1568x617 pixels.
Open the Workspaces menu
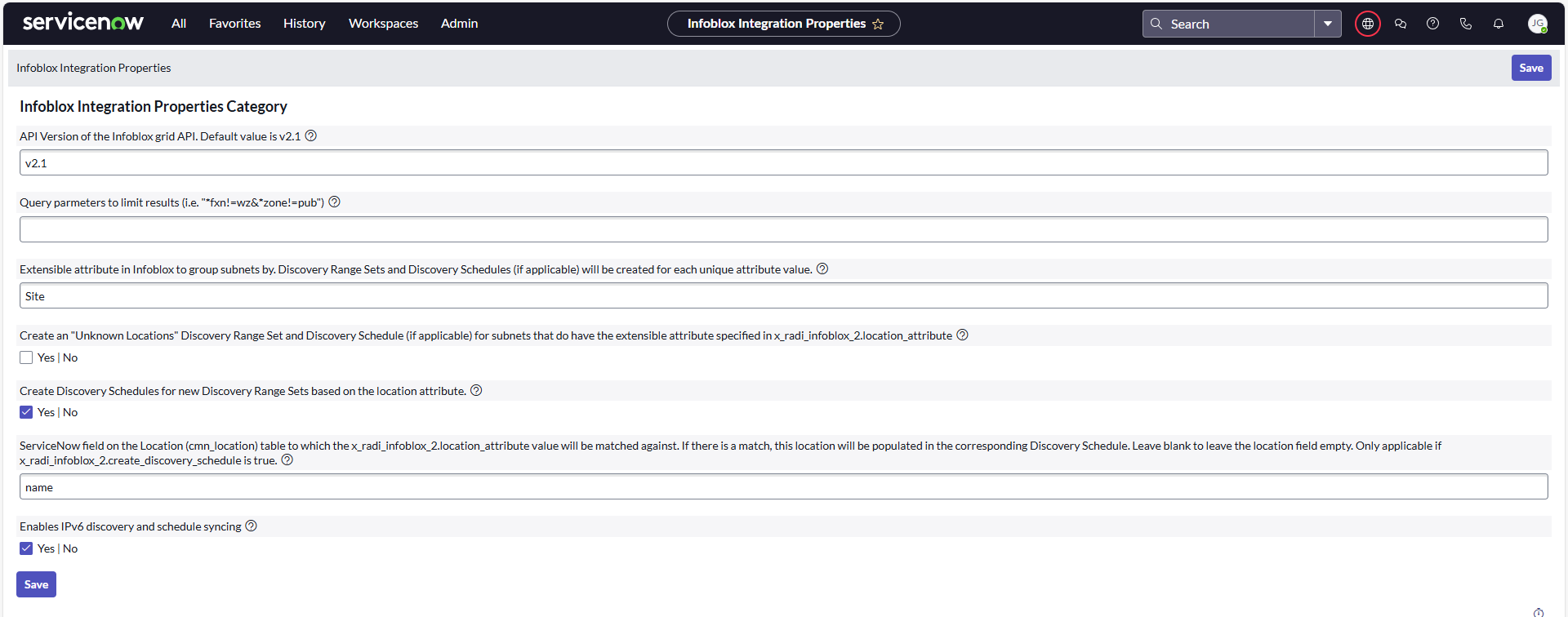383,24
